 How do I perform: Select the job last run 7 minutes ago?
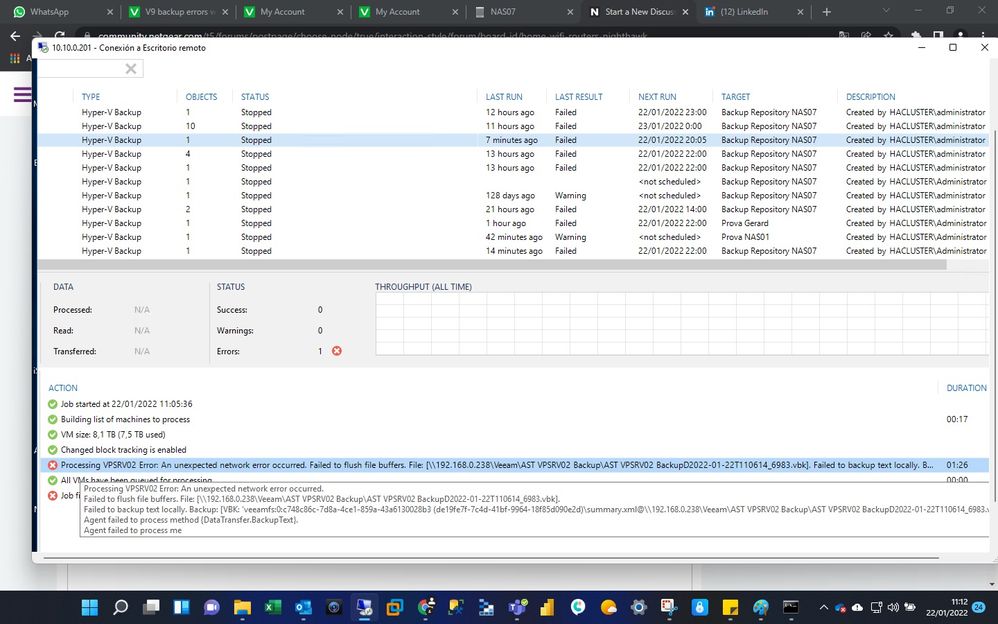click(513, 140)
